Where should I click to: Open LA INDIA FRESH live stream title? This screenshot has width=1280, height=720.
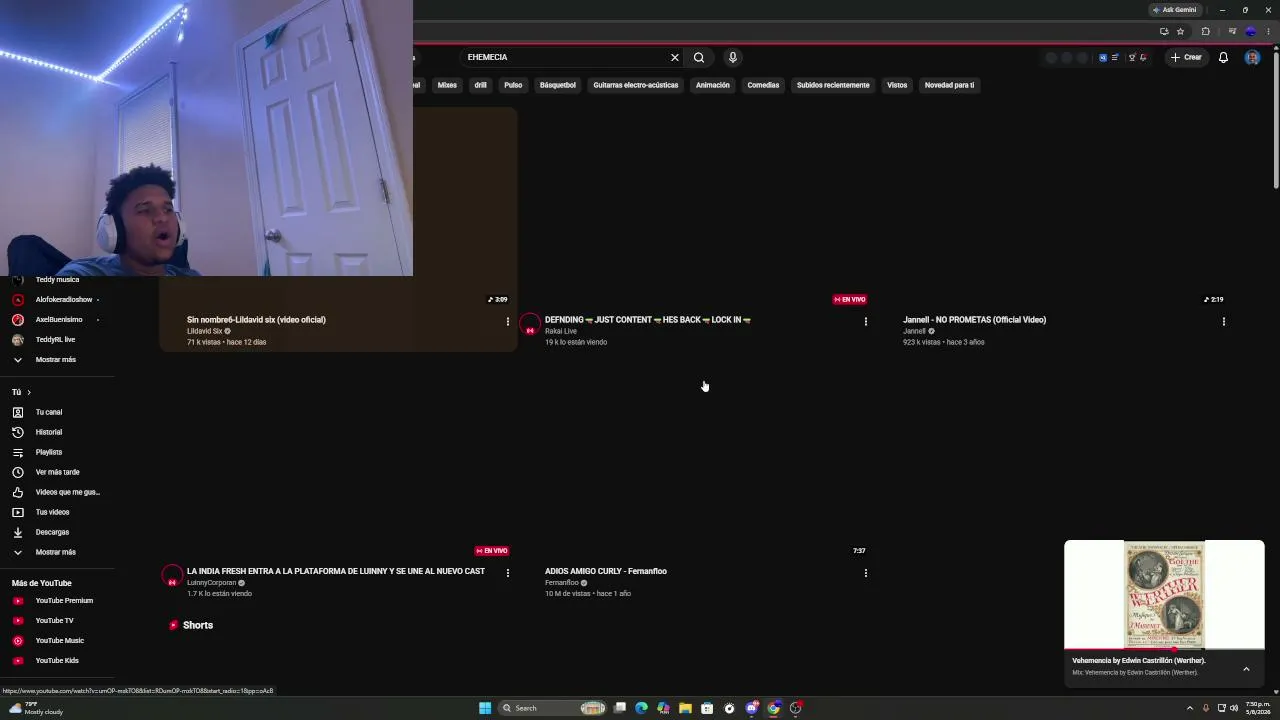tap(336, 571)
